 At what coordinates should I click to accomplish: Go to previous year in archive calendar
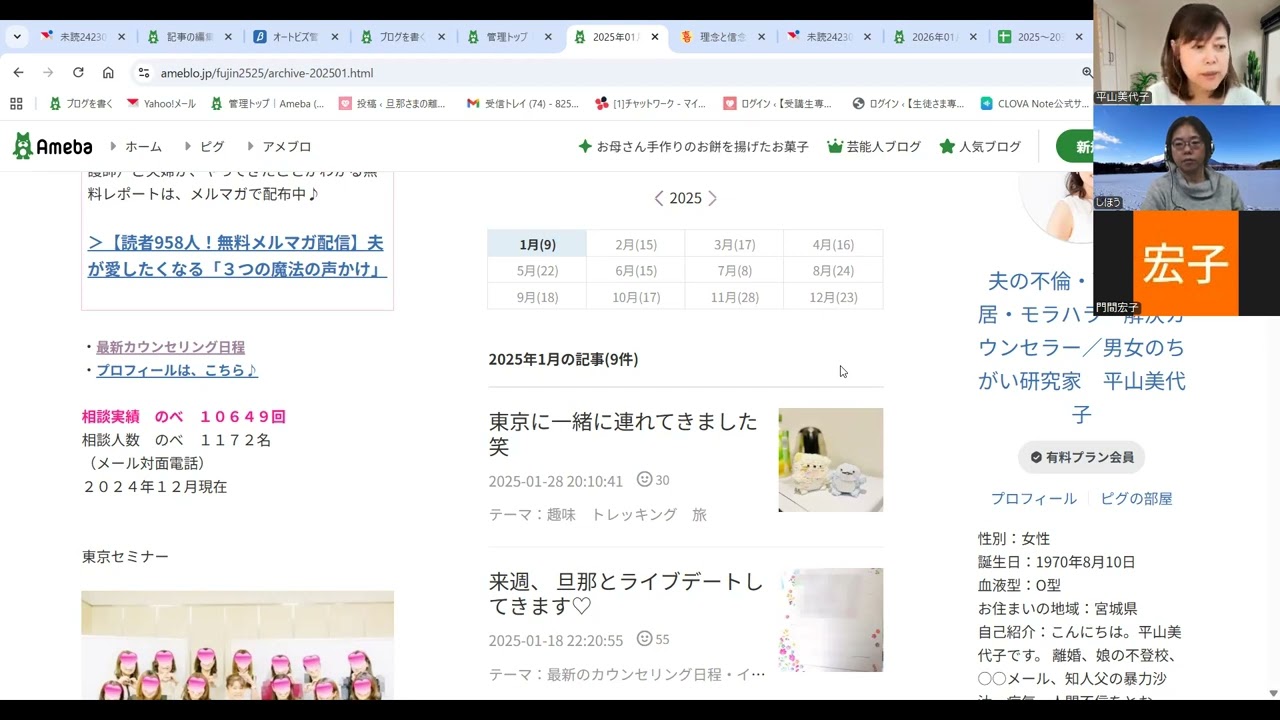pyautogui.click(x=658, y=199)
